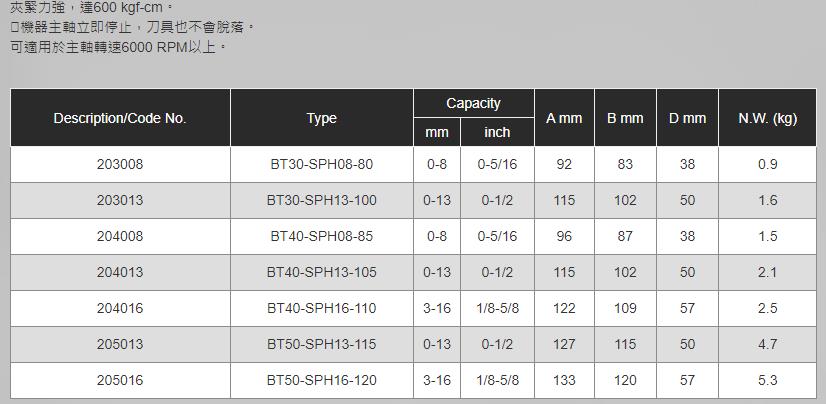Click the inch capacity subheader
Viewport: 826px width, 404px height.
497,132
